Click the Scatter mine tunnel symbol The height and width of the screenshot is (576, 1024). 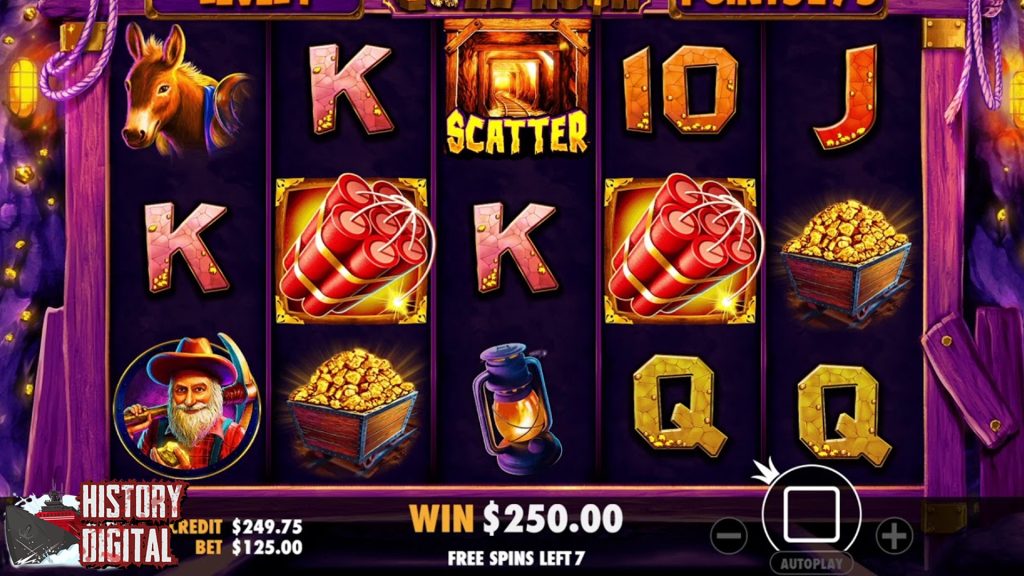click(x=517, y=88)
